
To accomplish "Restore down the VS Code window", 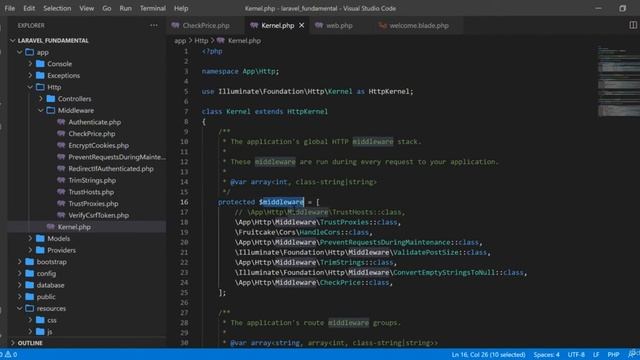I will [x=622, y=8].
